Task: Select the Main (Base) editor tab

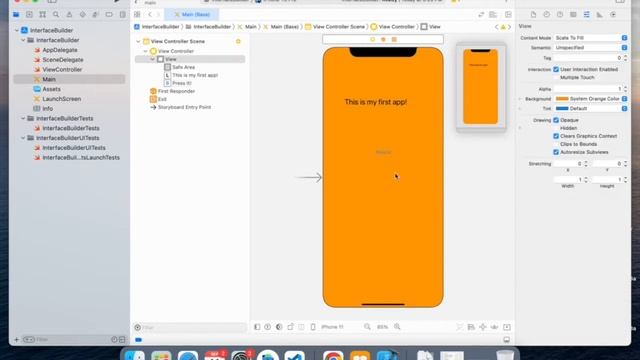Action: coord(191,15)
